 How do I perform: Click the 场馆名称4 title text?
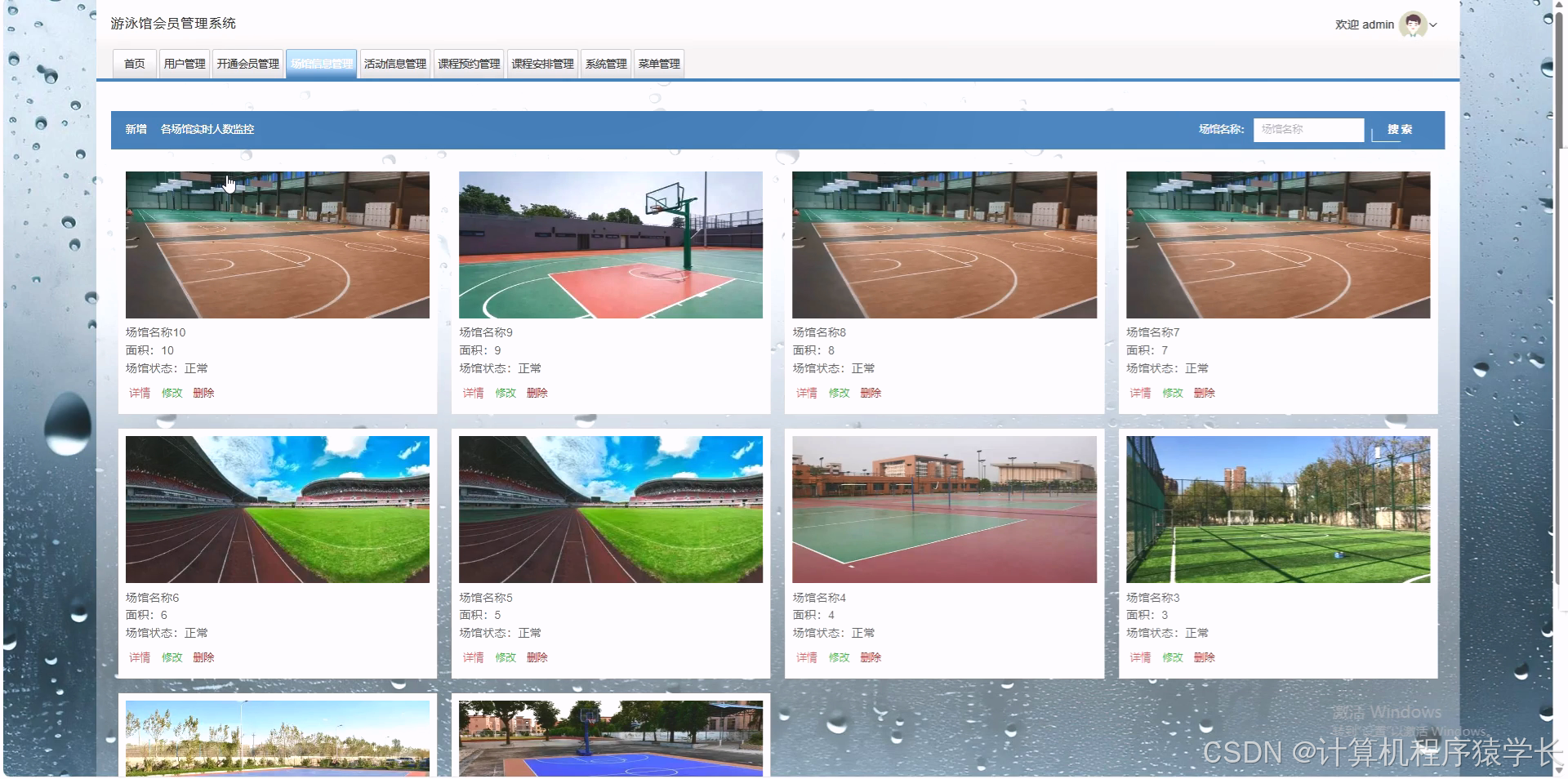pos(819,598)
